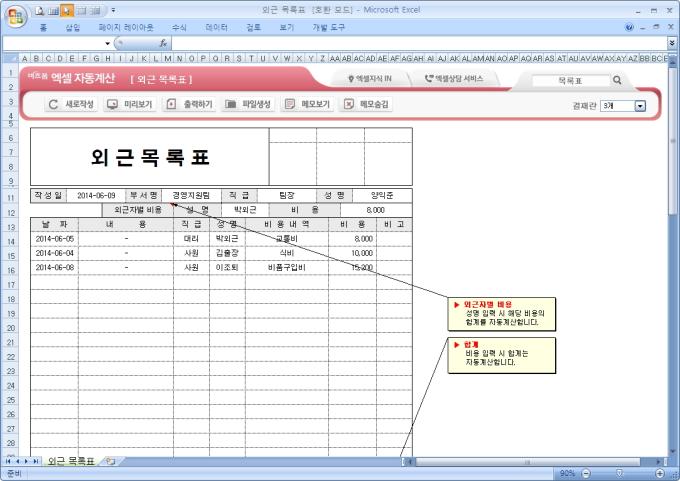Click the print preview quick access icon
Screen dimensions: 680x481
(x=39, y=10)
